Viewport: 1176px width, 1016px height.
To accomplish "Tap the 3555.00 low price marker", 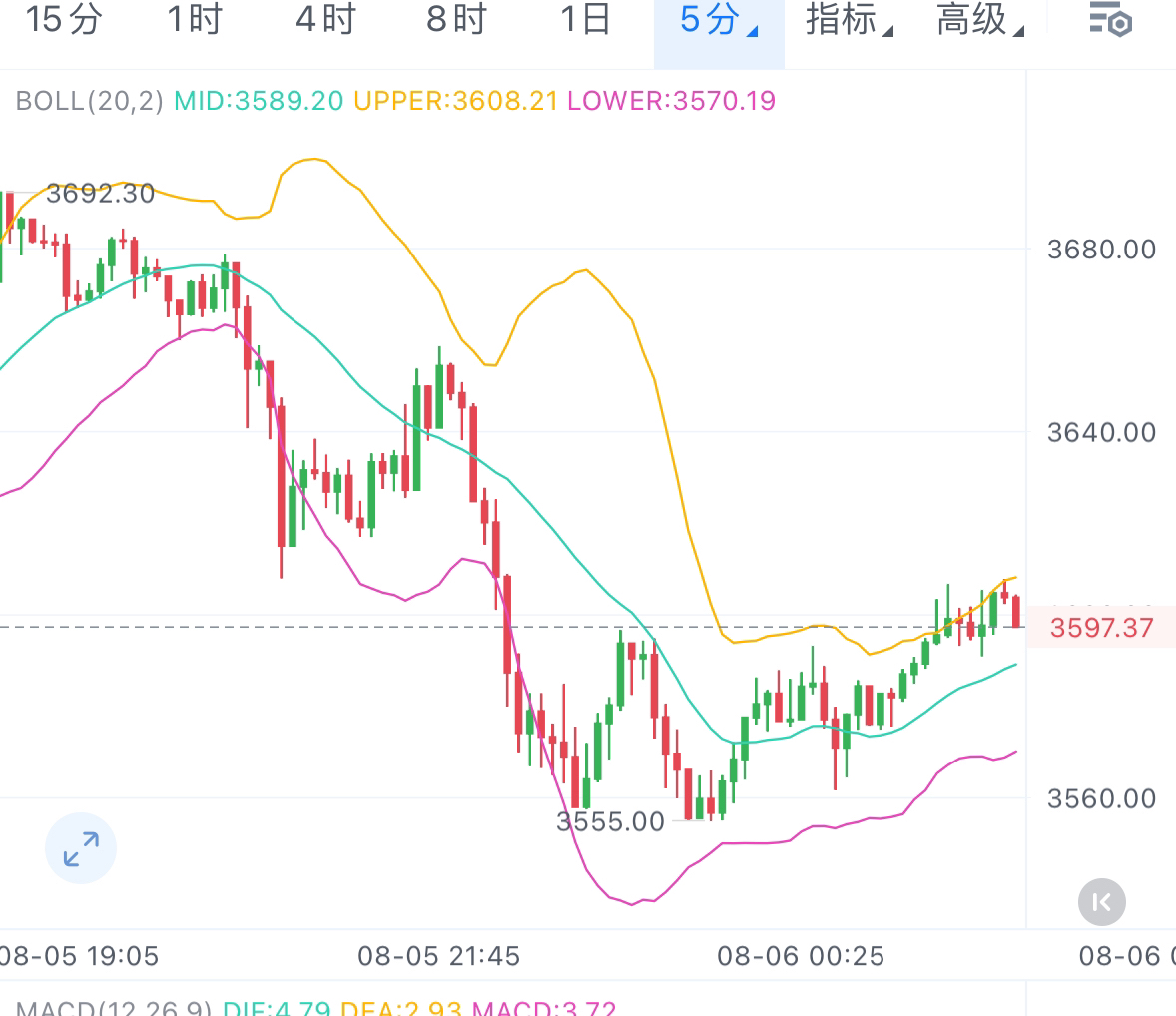I will click(610, 822).
